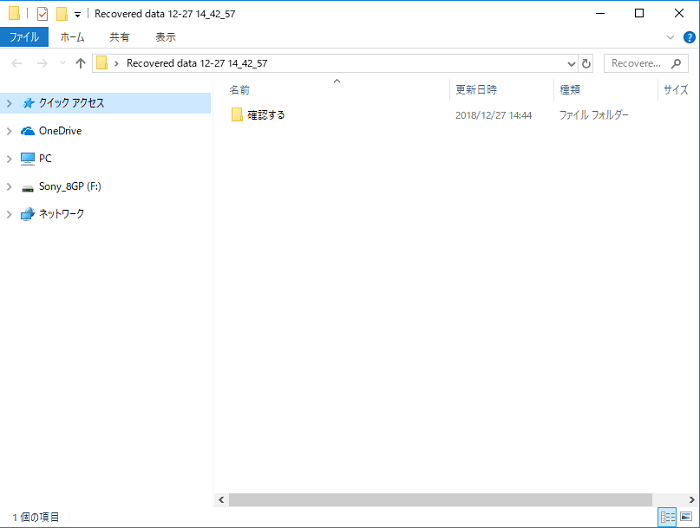Image resolution: width=700 pixels, height=528 pixels.
Task: Go back with the left arrow button
Action: [17, 63]
